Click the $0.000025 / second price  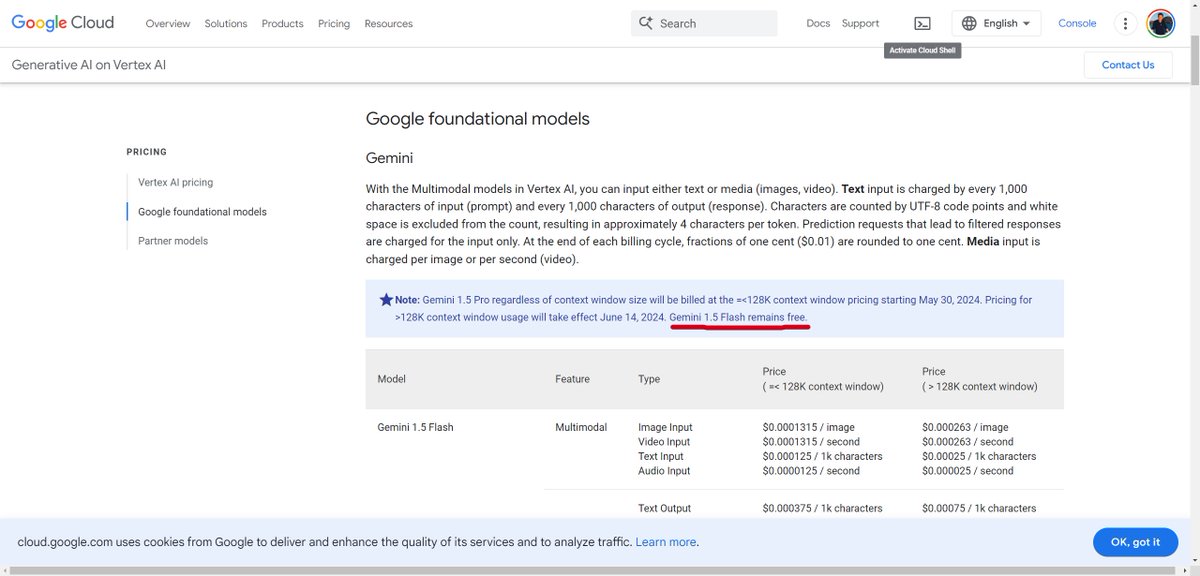(968, 470)
